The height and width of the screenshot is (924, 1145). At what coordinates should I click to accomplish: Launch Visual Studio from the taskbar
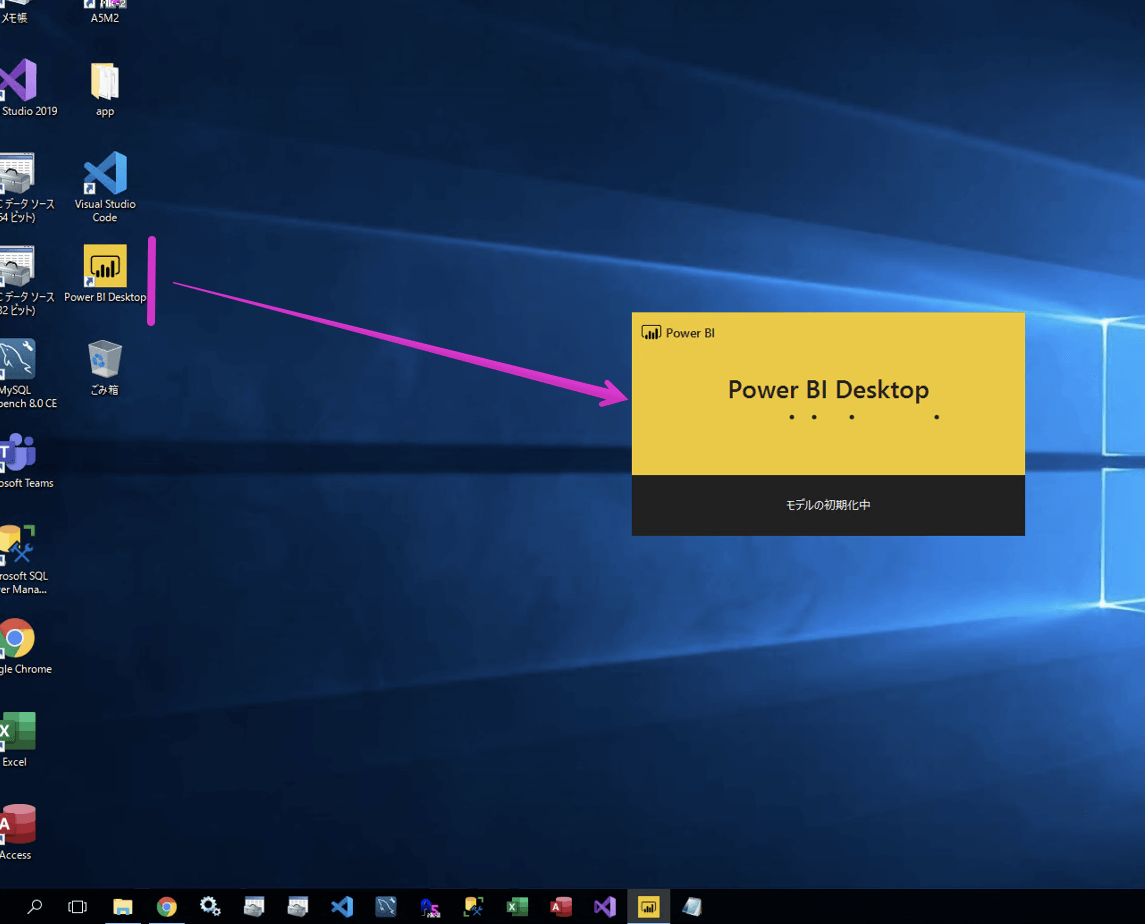click(x=605, y=906)
